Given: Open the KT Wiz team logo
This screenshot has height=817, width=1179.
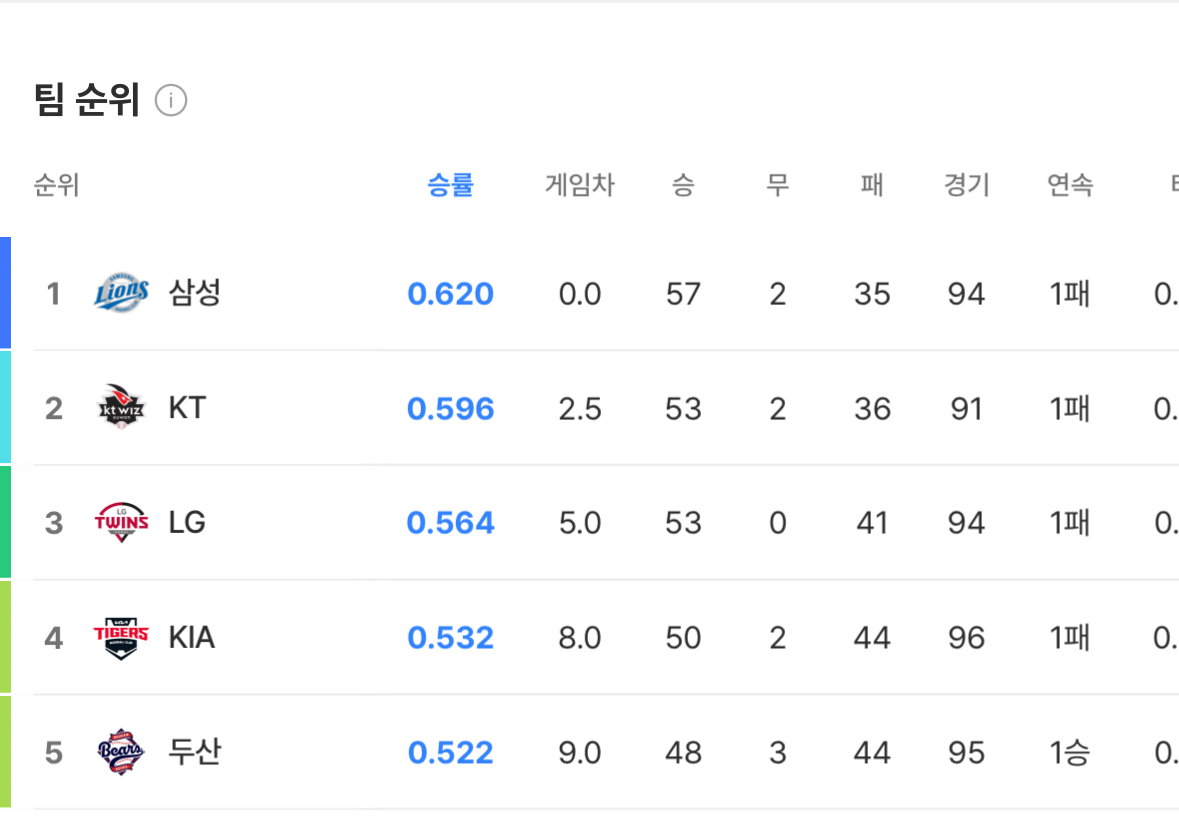Looking at the screenshot, I should 121,407.
